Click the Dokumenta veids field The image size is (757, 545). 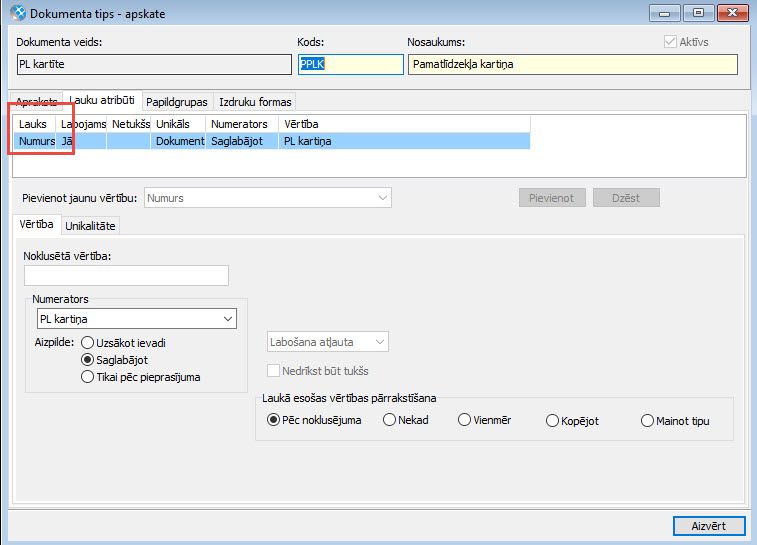click(154, 64)
